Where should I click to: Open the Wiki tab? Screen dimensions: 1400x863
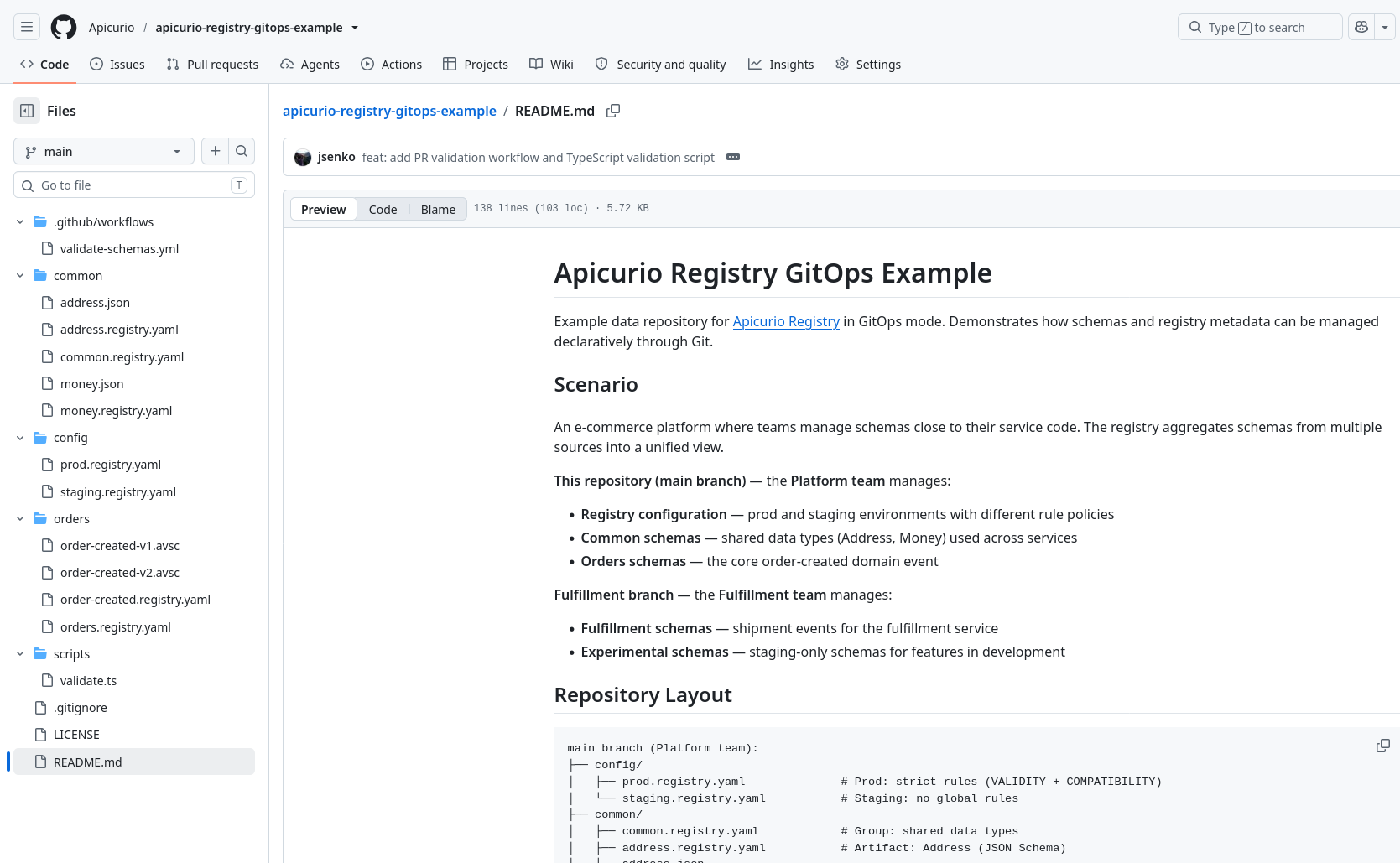coord(552,64)
